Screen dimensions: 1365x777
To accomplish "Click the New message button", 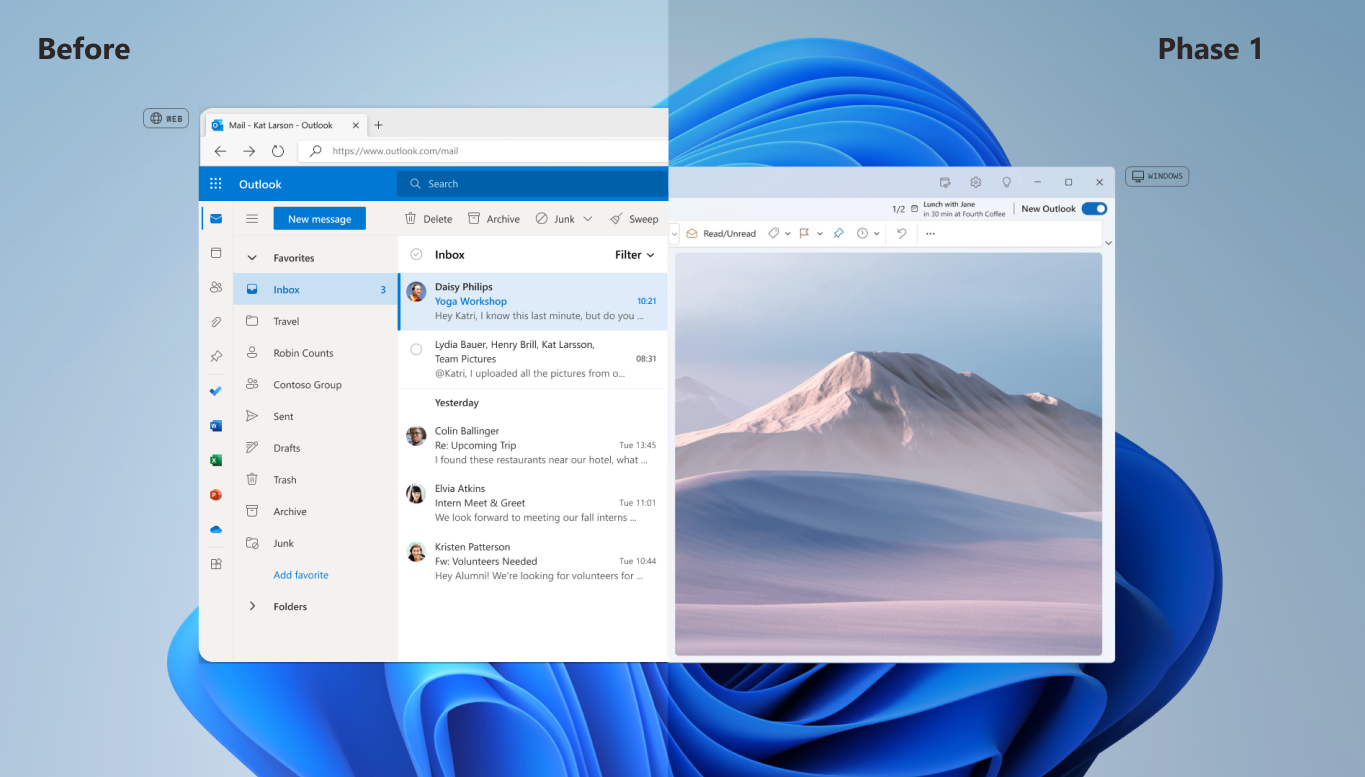I will click(x=319, y=219).
